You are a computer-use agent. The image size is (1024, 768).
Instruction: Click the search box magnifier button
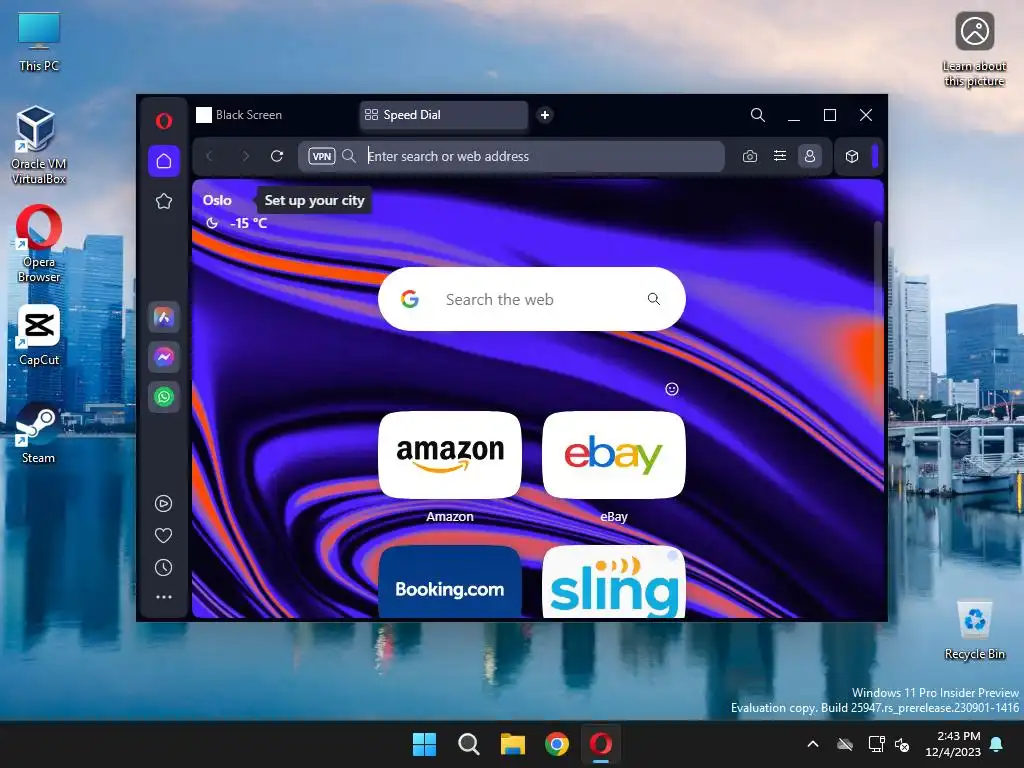654,299
